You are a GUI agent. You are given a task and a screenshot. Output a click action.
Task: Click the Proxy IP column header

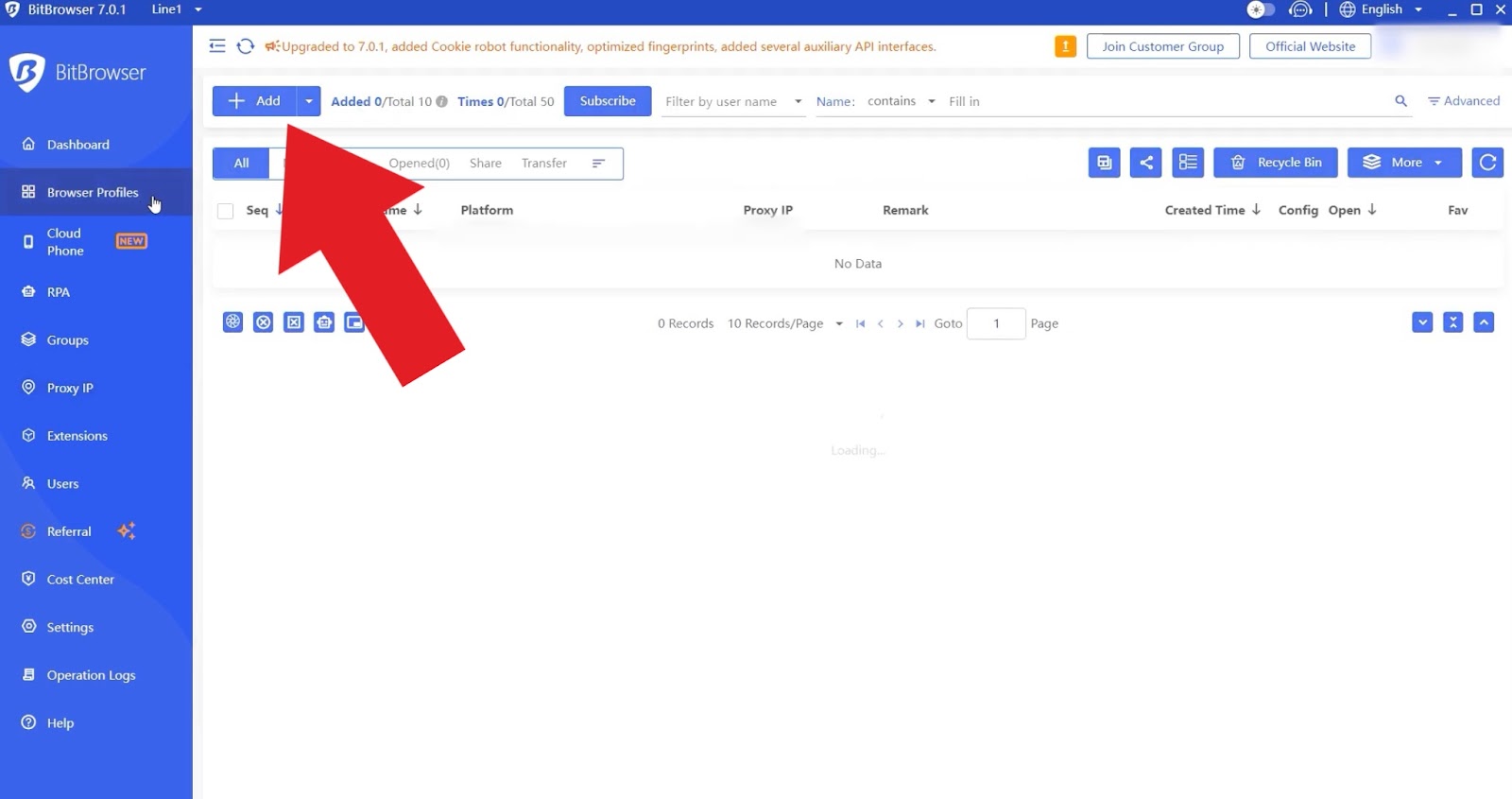(767, 211)
